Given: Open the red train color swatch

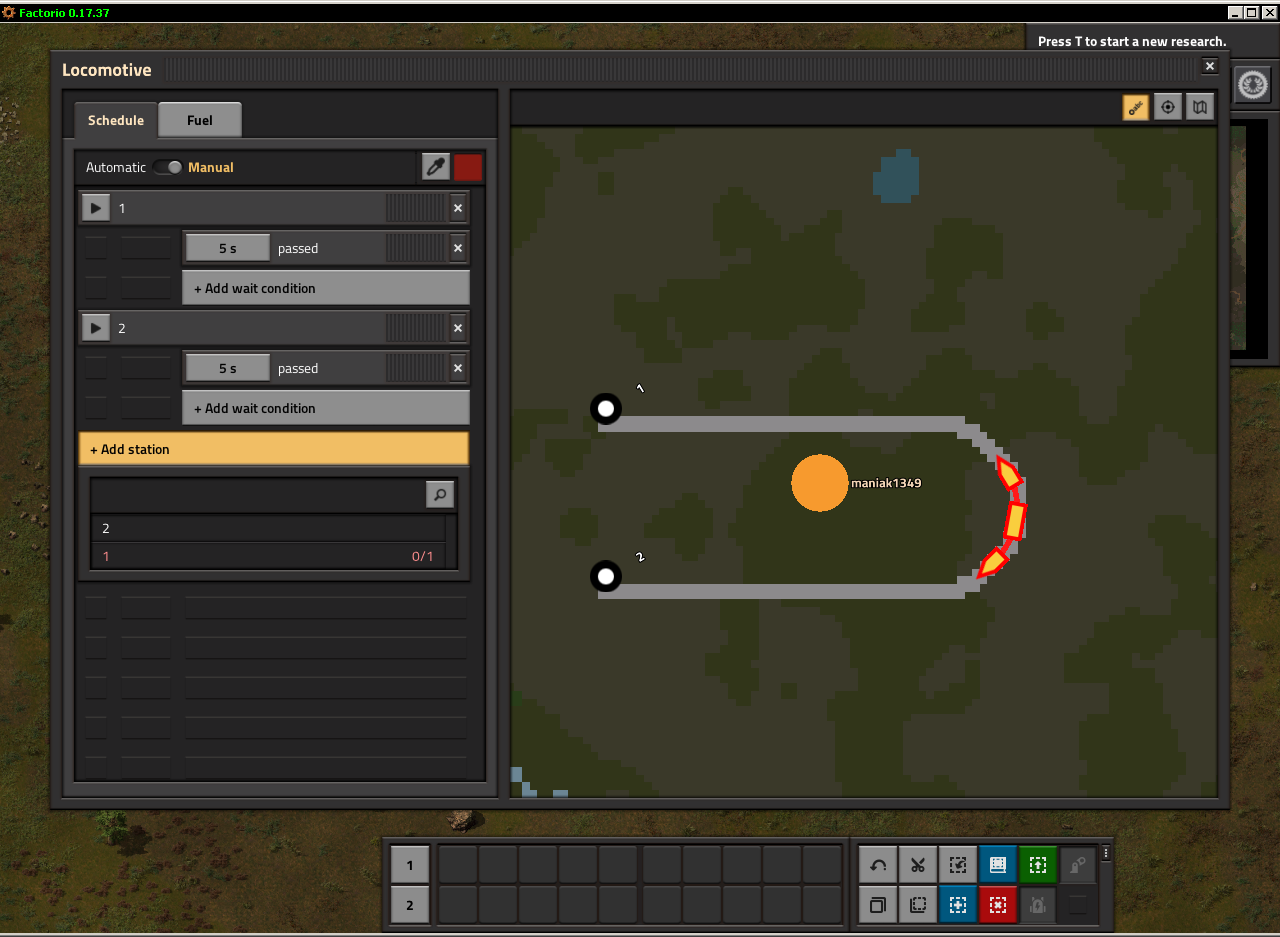Looking at the screenshot, I should [468, 167].
